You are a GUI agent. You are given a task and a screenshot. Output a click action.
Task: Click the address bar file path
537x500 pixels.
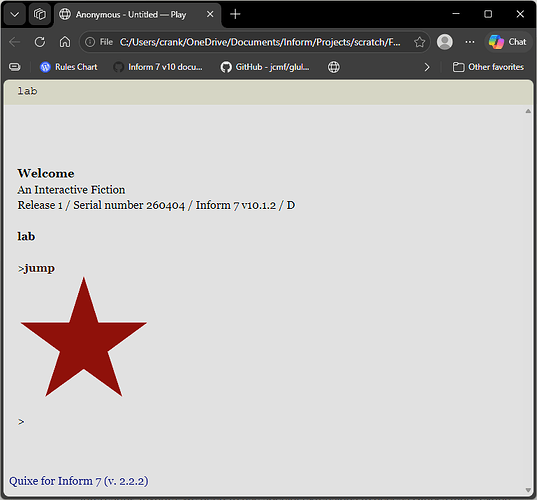260,42
